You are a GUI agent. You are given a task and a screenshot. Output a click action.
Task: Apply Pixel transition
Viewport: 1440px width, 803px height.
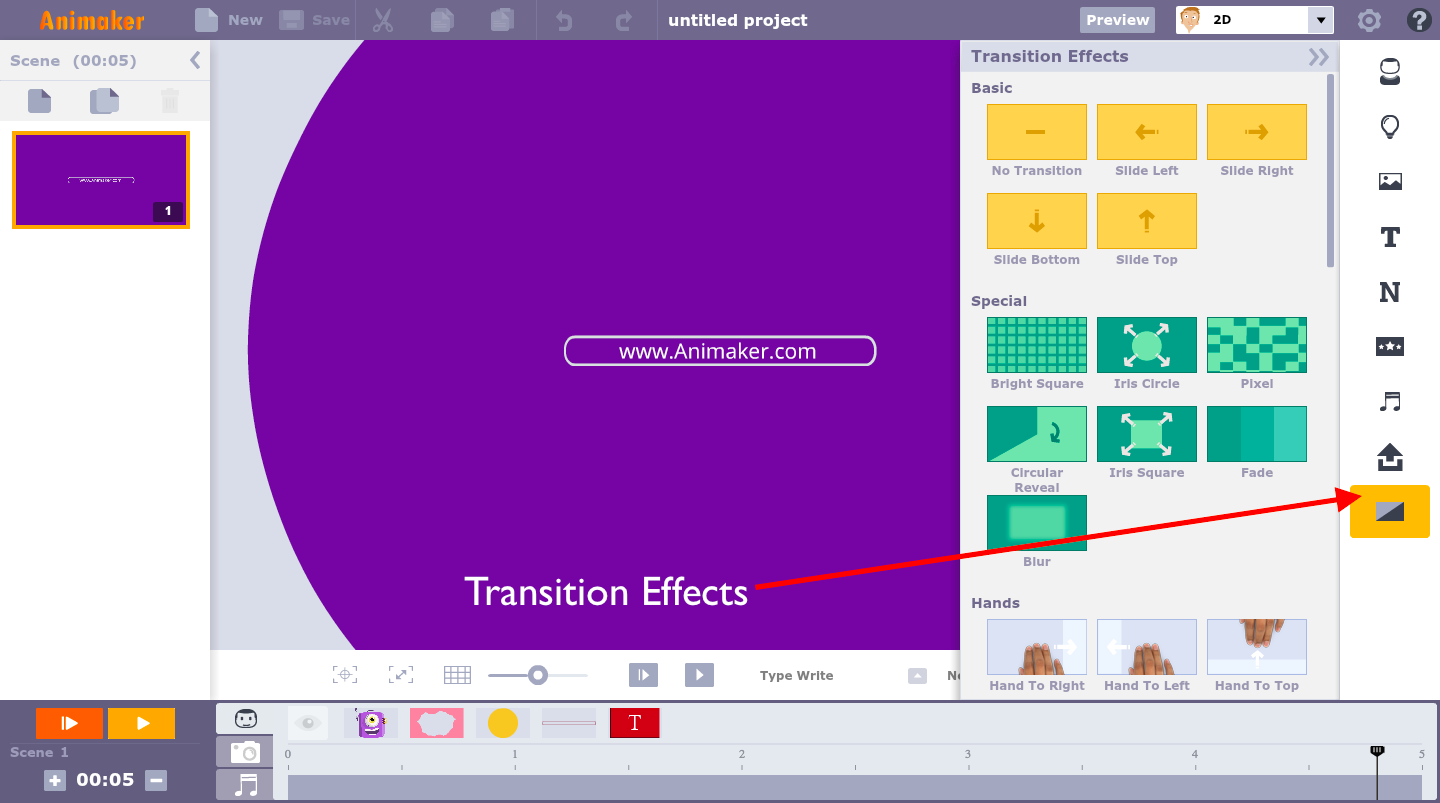point(1257,345)
